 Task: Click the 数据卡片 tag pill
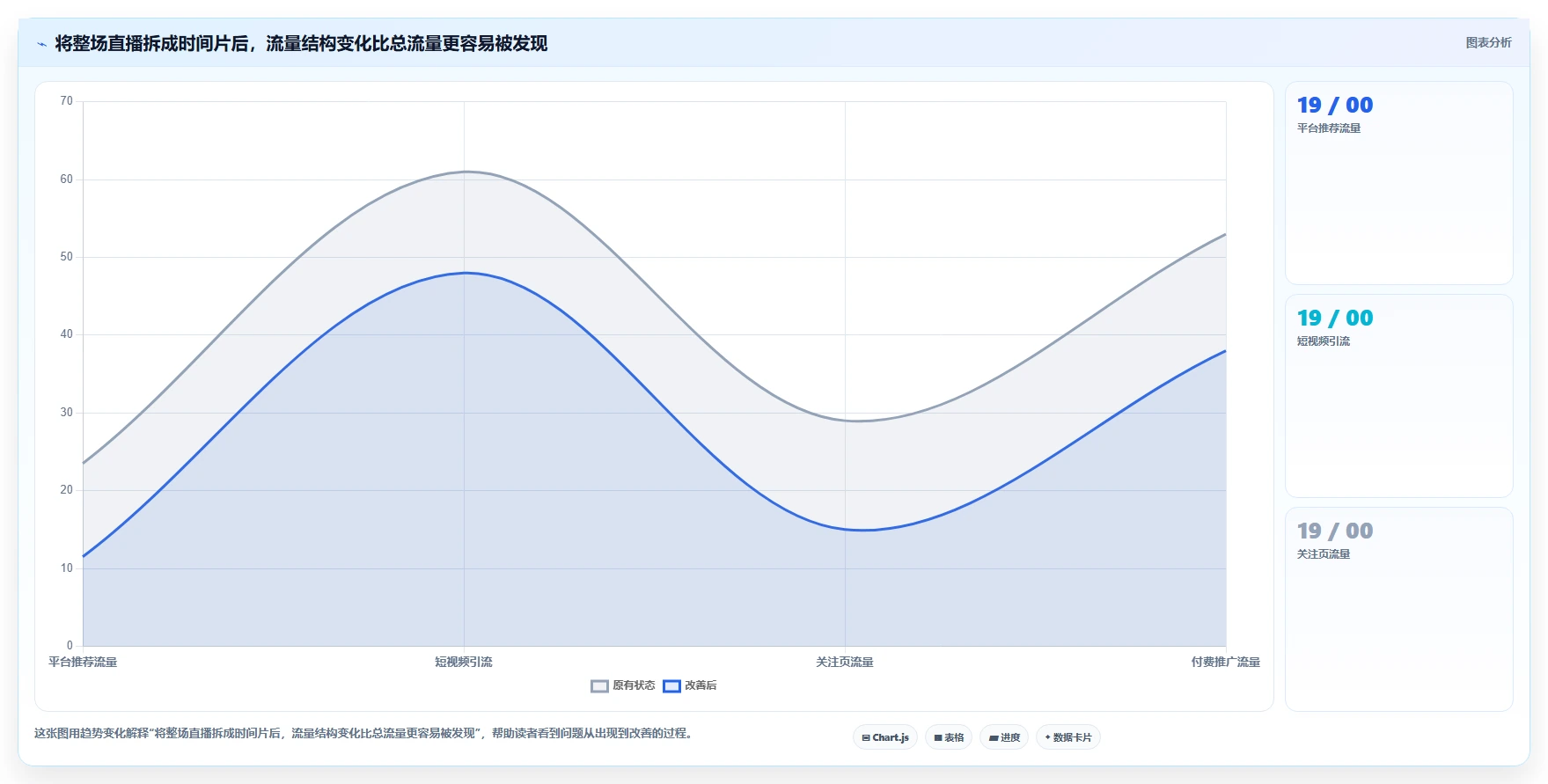click(1068, 737)
